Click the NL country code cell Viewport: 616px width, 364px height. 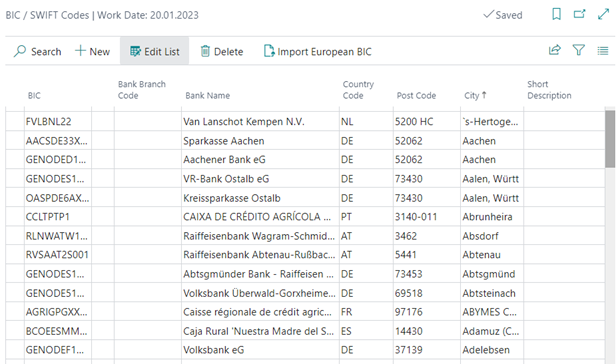[x=366, y=121]
